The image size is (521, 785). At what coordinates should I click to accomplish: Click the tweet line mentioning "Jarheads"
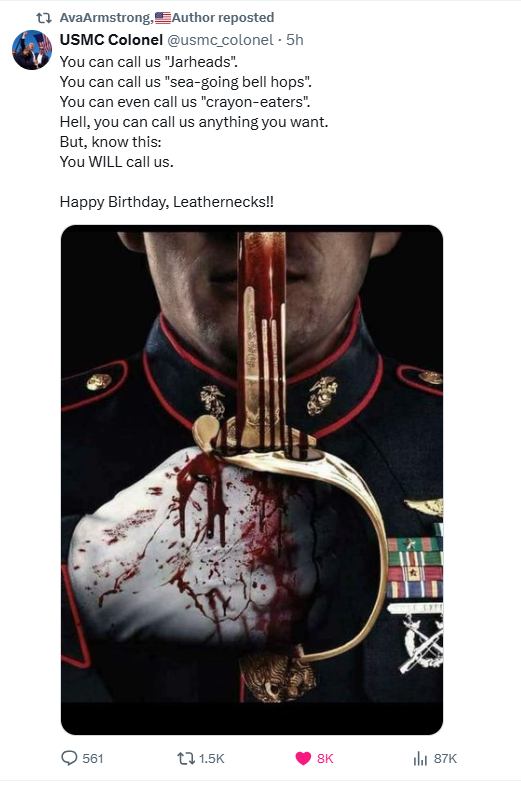149,62
